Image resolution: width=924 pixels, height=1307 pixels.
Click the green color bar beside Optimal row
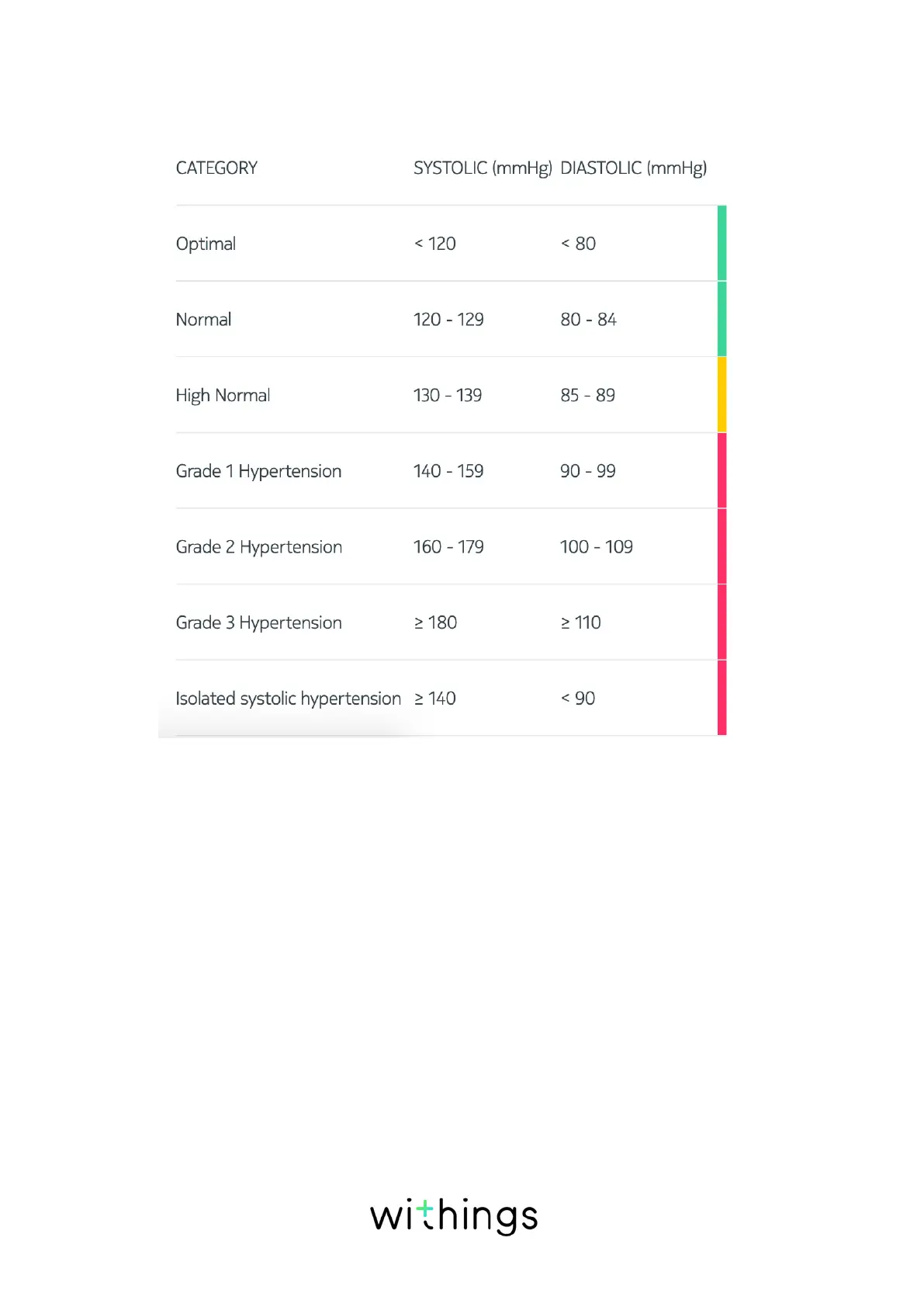tap(722, 244)
